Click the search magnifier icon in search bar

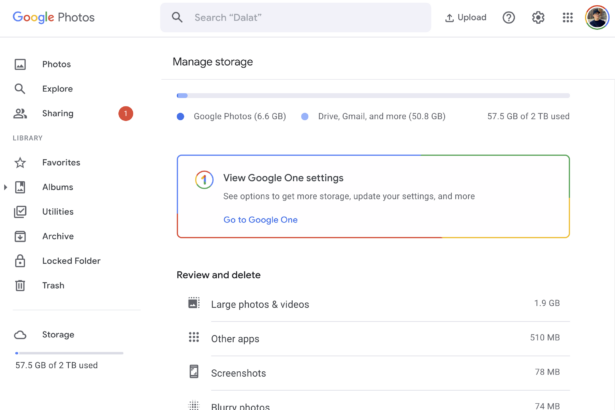coord(177,17)
